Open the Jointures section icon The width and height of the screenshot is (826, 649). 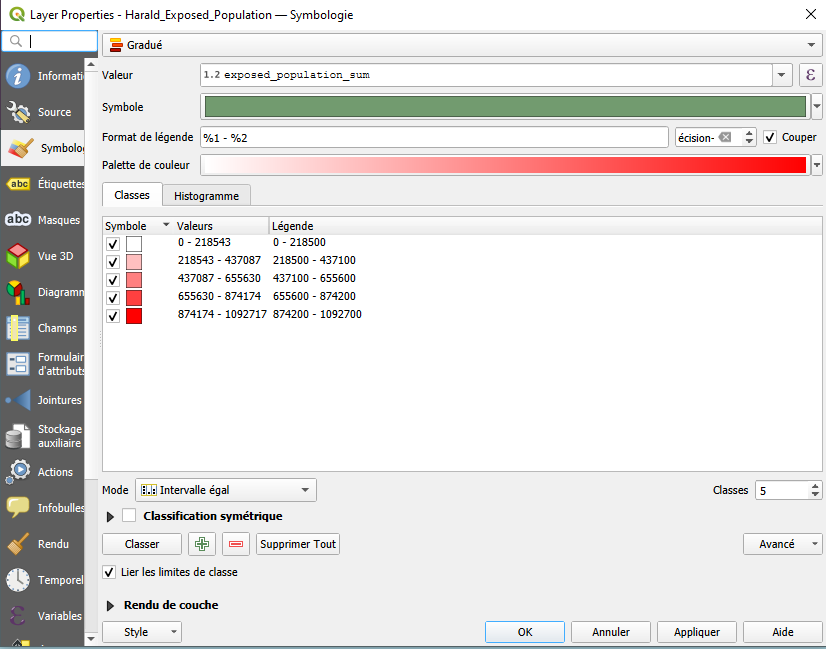click(18, 400)
